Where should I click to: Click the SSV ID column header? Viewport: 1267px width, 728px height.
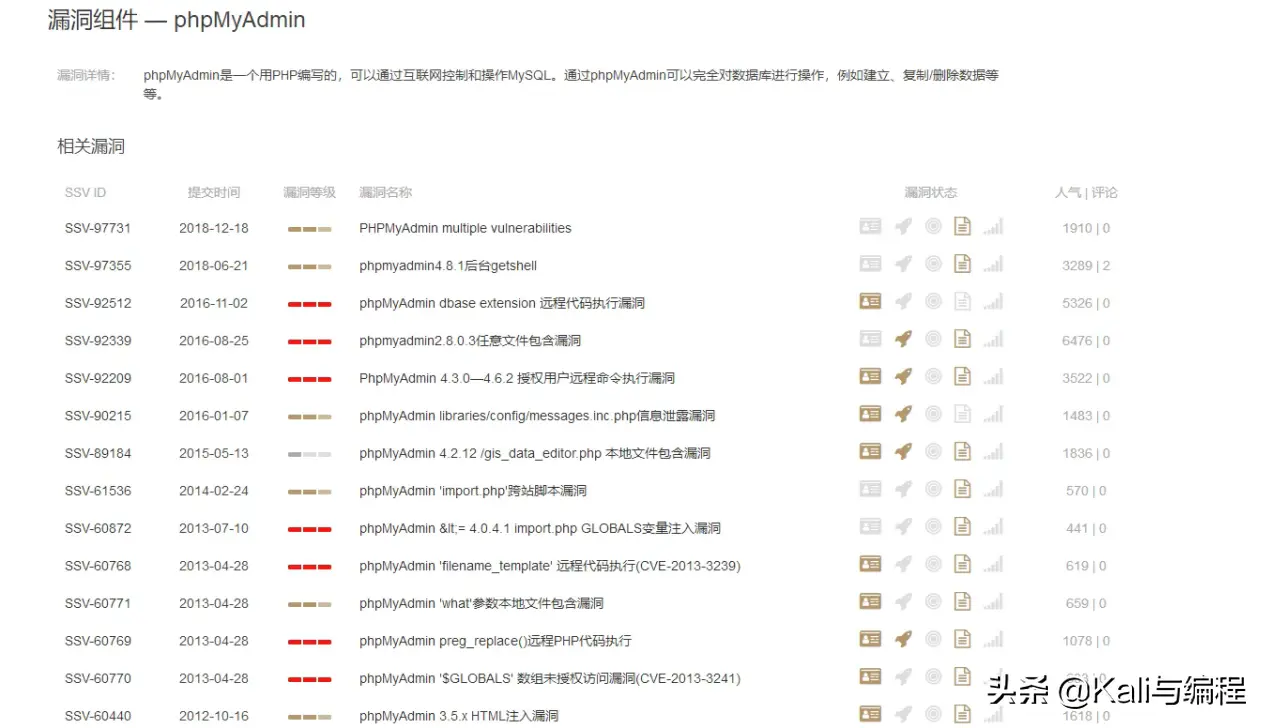click(85, 192)
